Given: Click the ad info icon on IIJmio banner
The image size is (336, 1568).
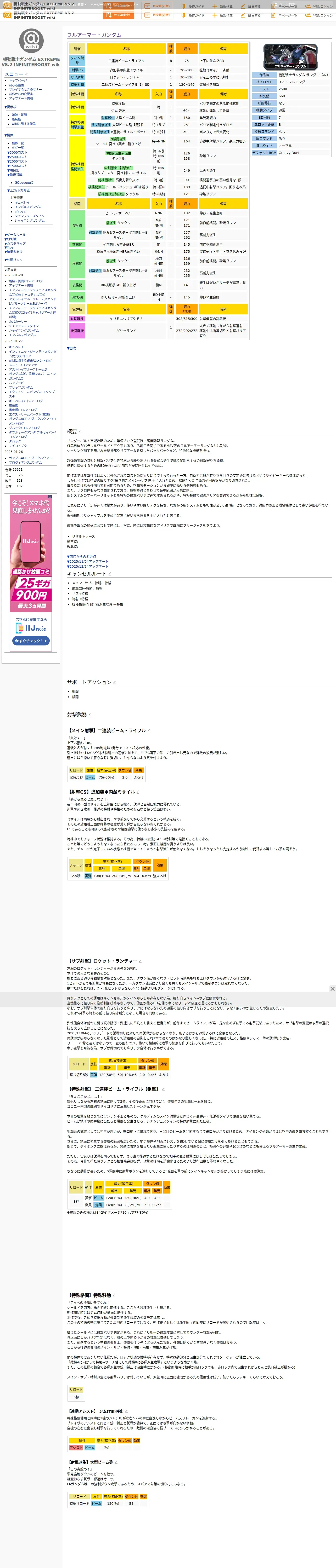Looking at the screenshot, I should (50, 497).
